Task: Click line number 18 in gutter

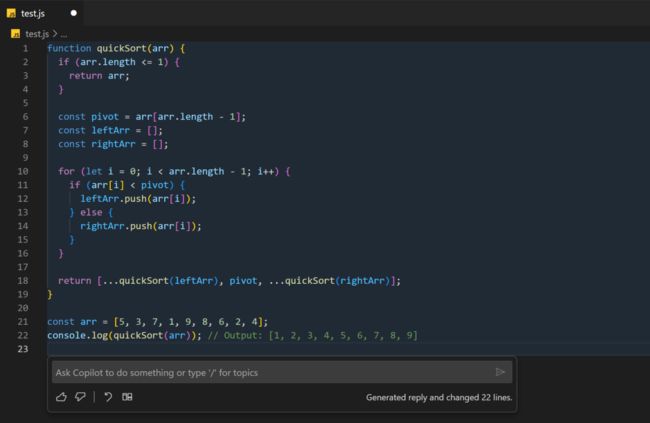Action: 23,281
